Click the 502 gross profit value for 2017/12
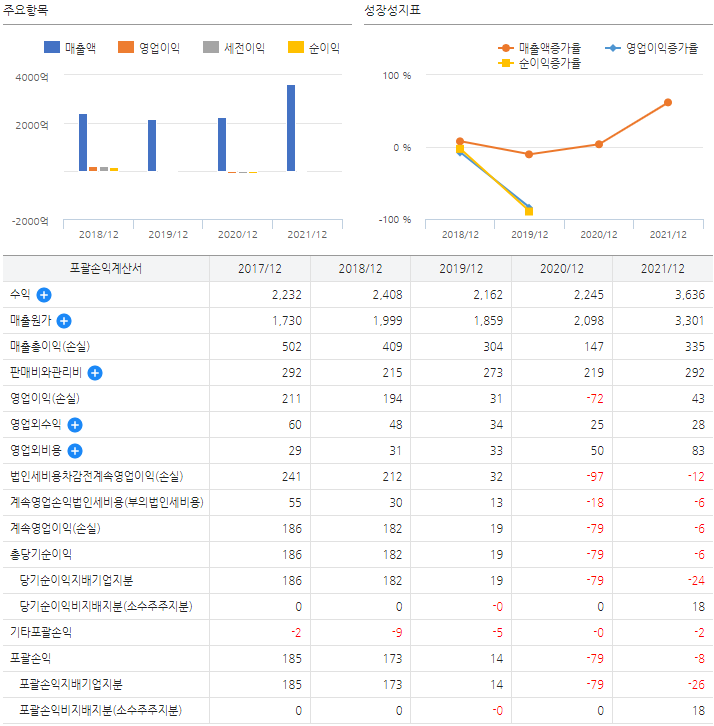The width and height of the screenshot is (714, 726). coord(292,347)
